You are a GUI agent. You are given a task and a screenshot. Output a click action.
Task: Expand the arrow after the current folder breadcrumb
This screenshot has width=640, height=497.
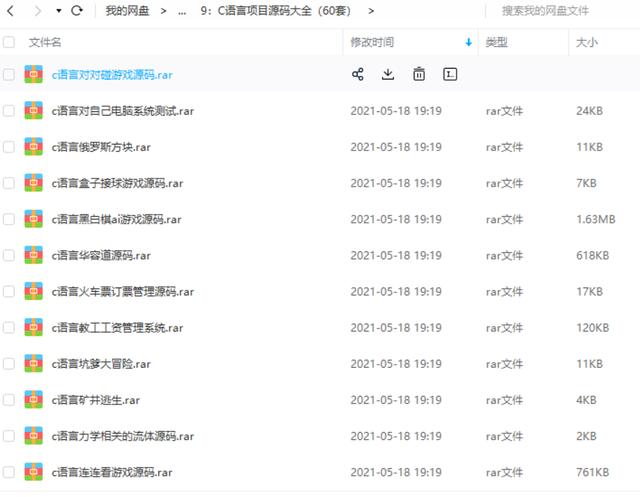[371, 11]
